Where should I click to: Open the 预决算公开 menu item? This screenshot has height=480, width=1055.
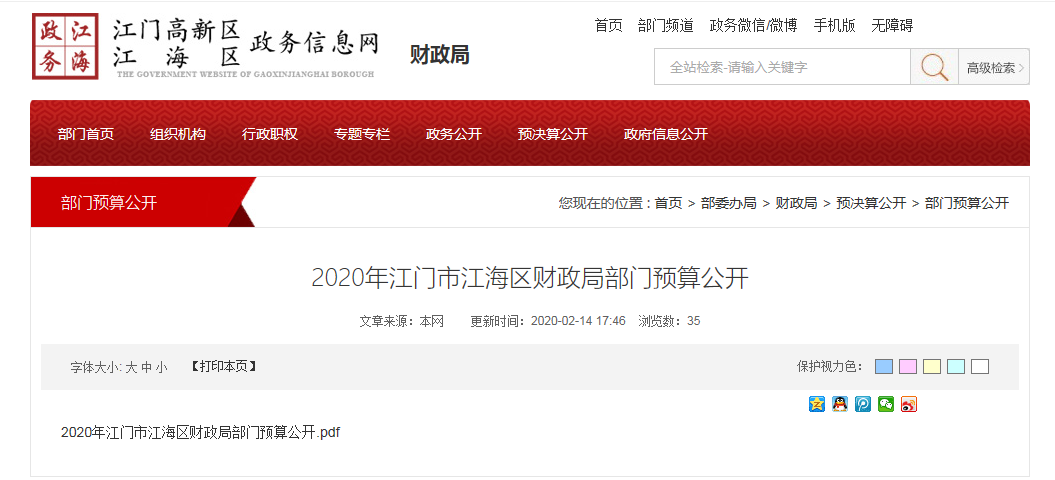click(553, 134)
